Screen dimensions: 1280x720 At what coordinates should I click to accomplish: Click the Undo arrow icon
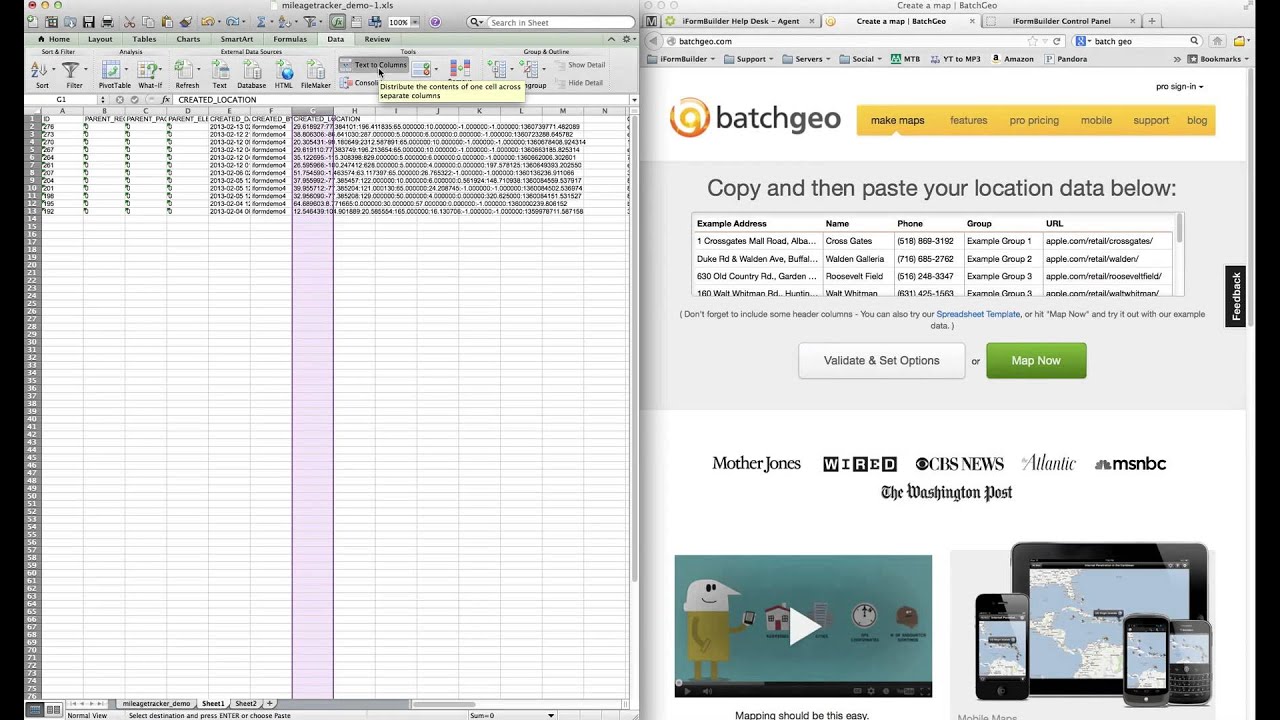(x=207, y=22)
